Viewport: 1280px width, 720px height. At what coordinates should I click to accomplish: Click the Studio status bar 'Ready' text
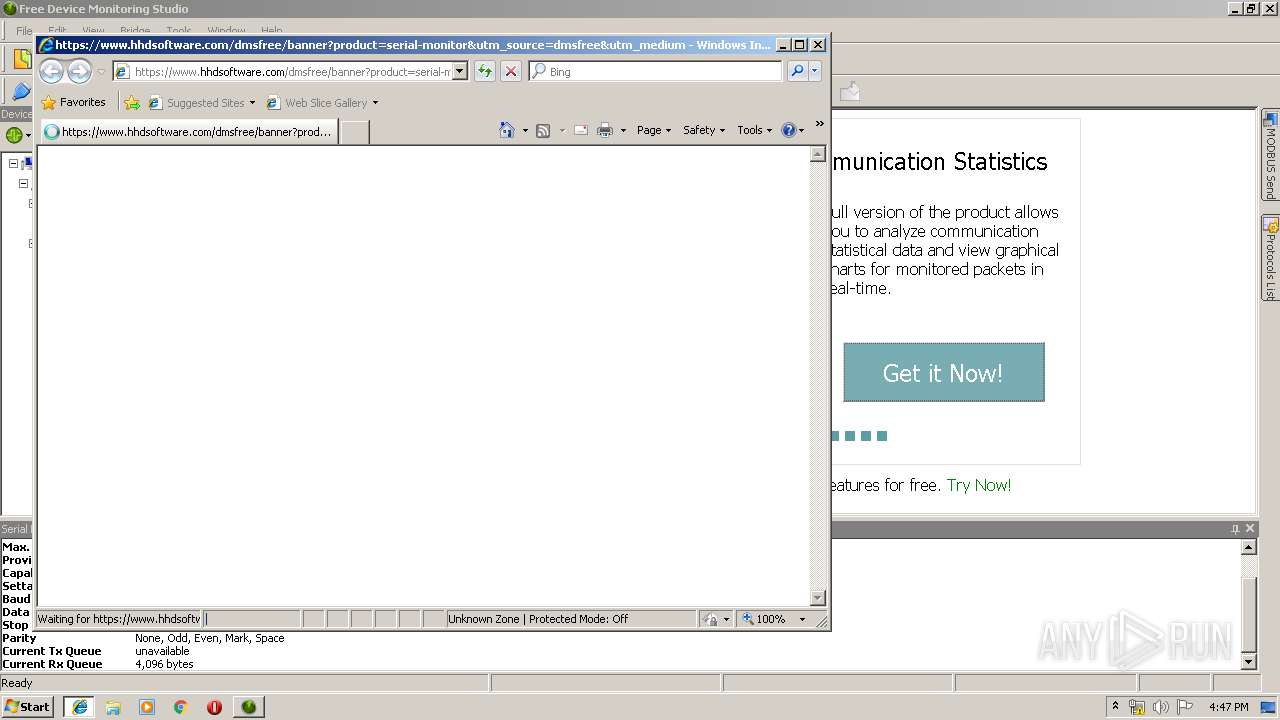(17, 683)
